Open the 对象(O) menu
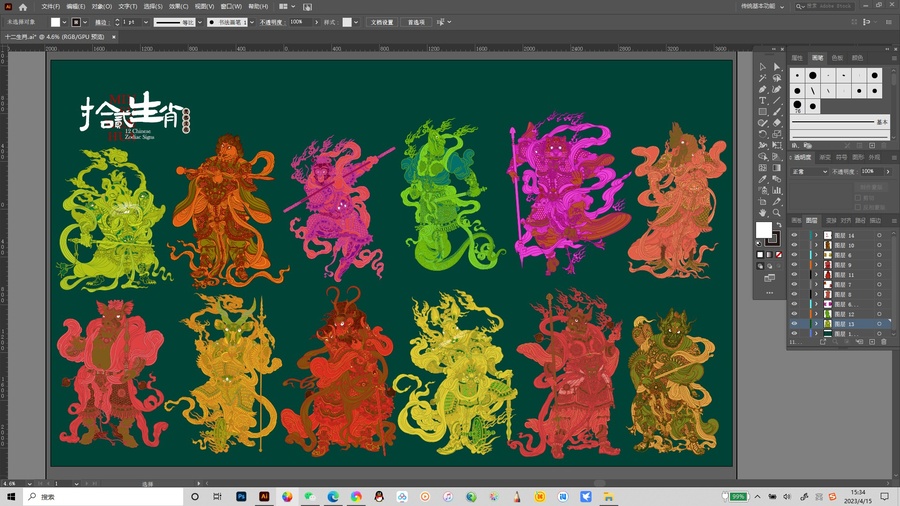The image size is (900, 506). click(102, 7)
